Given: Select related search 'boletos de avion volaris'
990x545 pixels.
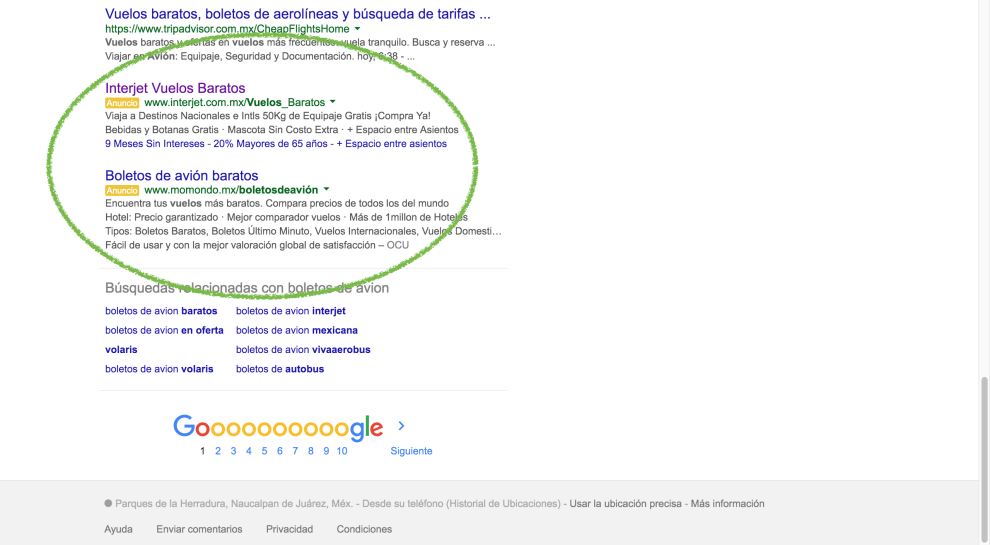Looking at the screenshot, I should (x=159, y=369).
